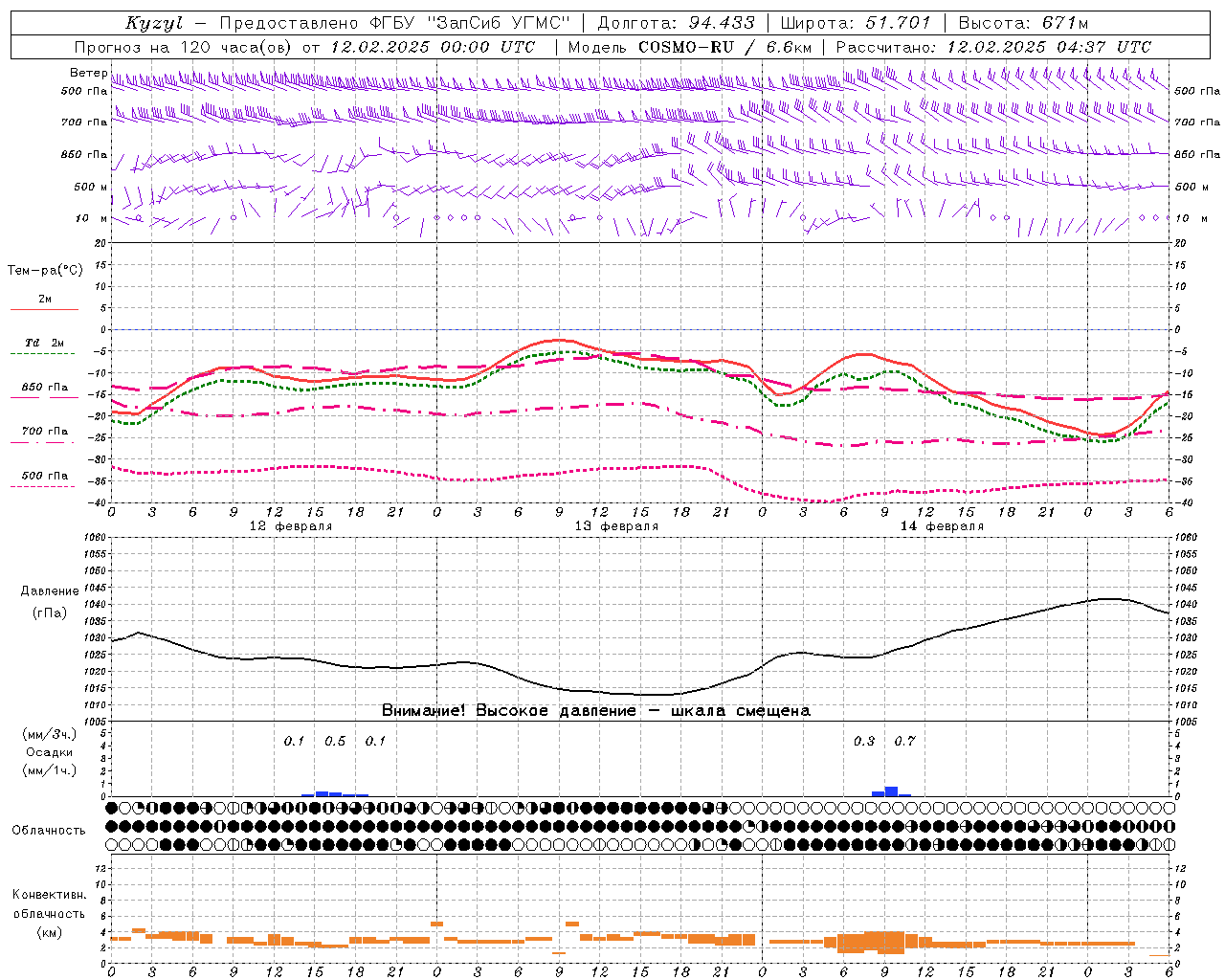Click the 'Td 2м' dew point legend label
1225x980 pixels.
click(x=44, y=343)
